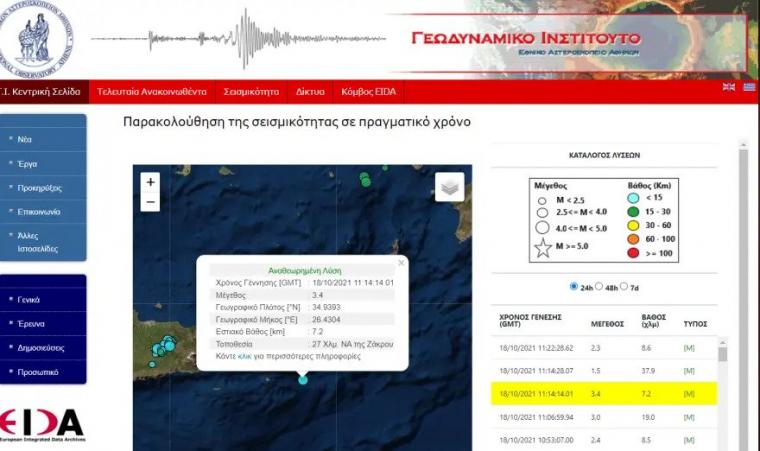
Task: Click the observatory logo emblem
Action: click(38, 40)
